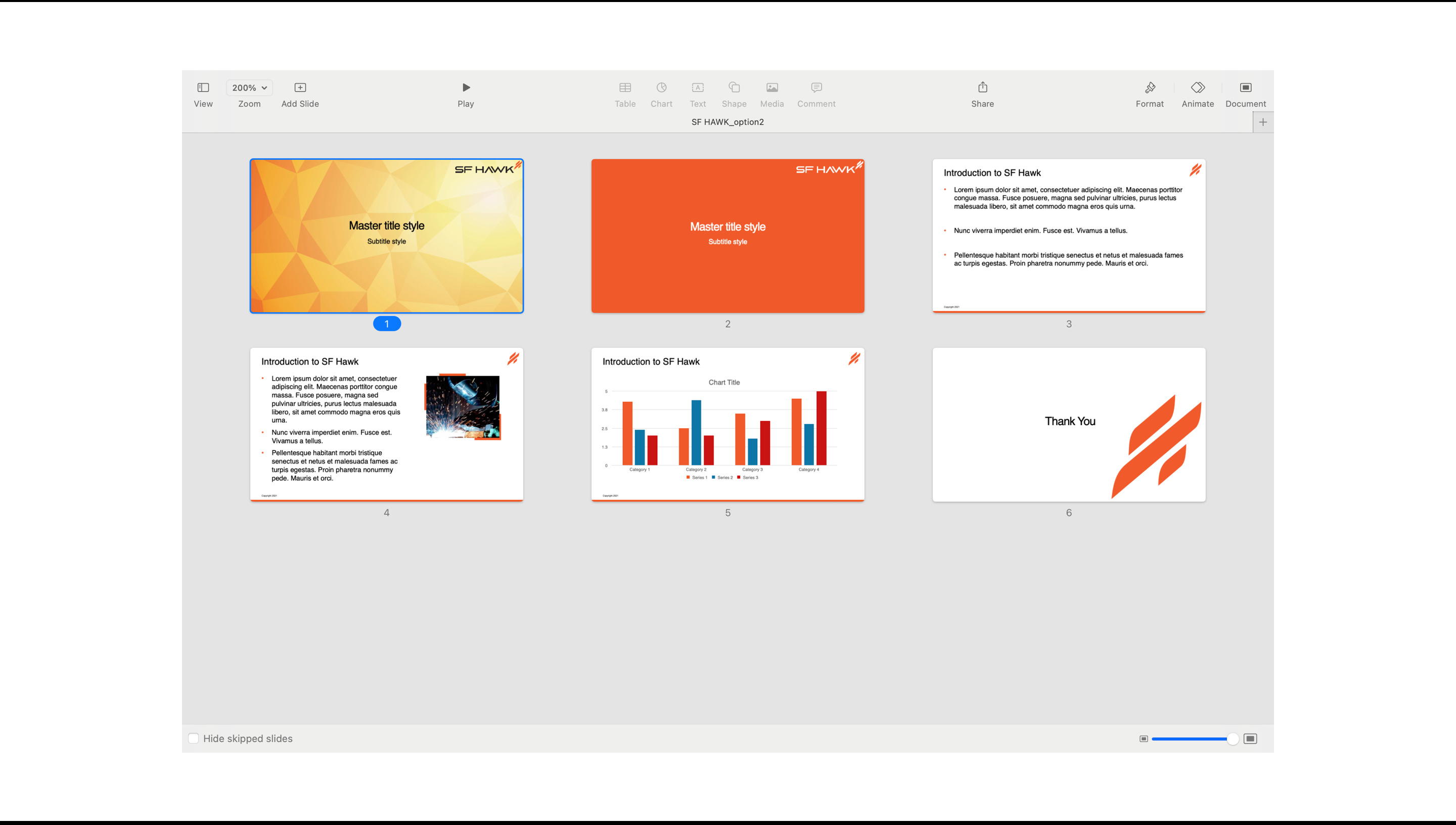
Task: Open the Zoom percentage dropdown
Action: [x=249, y=87]
